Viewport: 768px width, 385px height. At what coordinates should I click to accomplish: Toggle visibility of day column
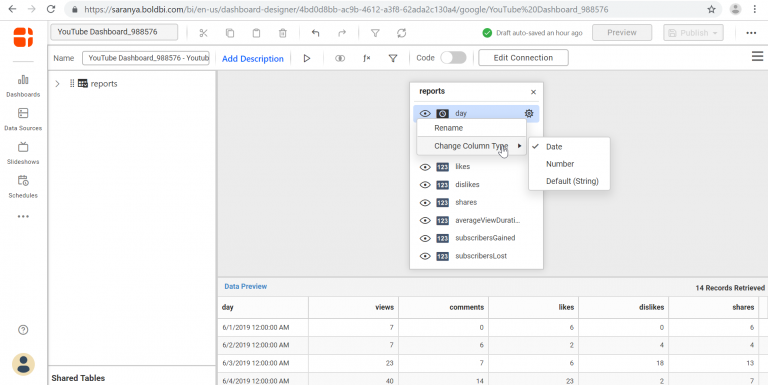[425, 113]
